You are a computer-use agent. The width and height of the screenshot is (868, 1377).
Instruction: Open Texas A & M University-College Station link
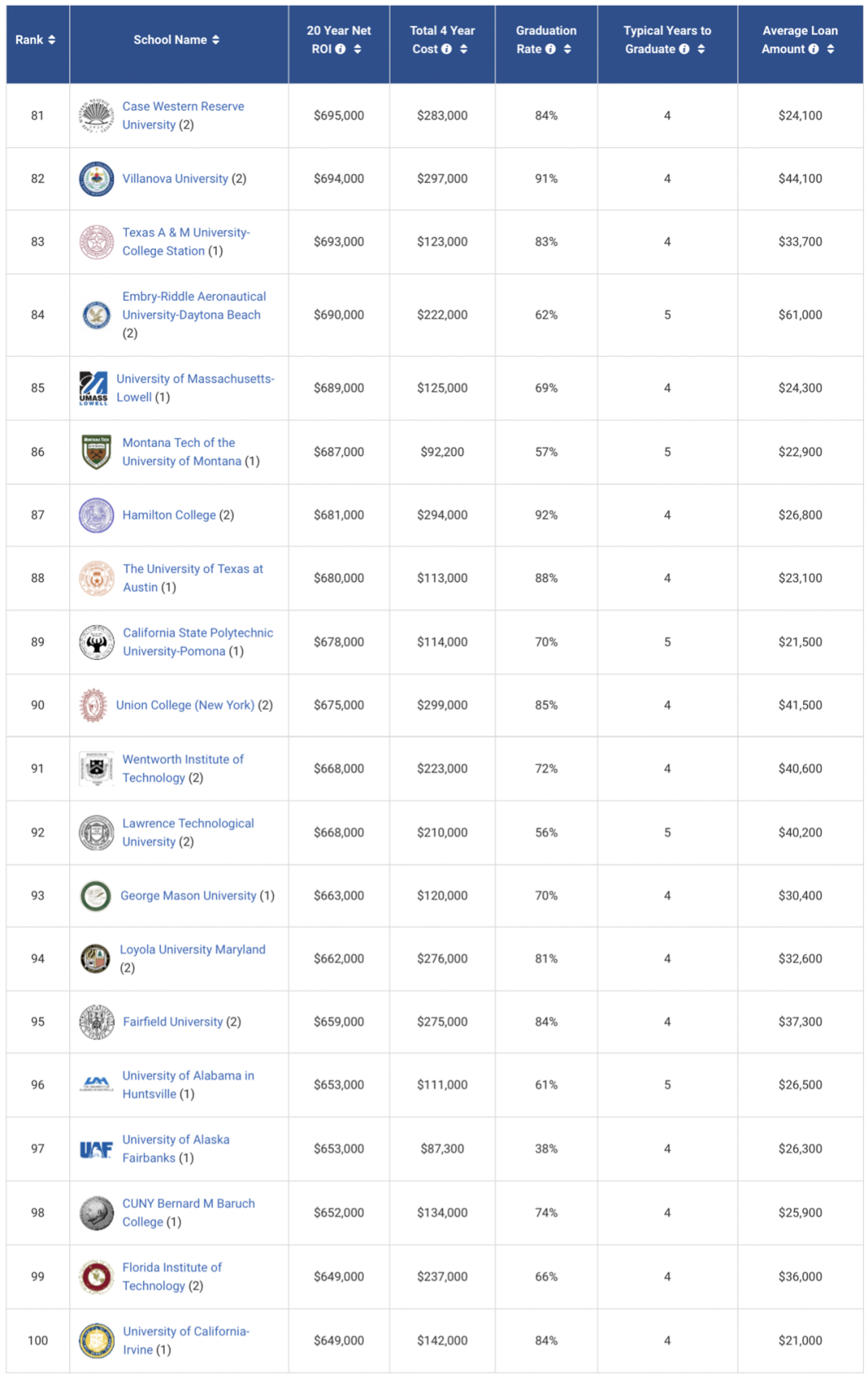pos(186,242)
